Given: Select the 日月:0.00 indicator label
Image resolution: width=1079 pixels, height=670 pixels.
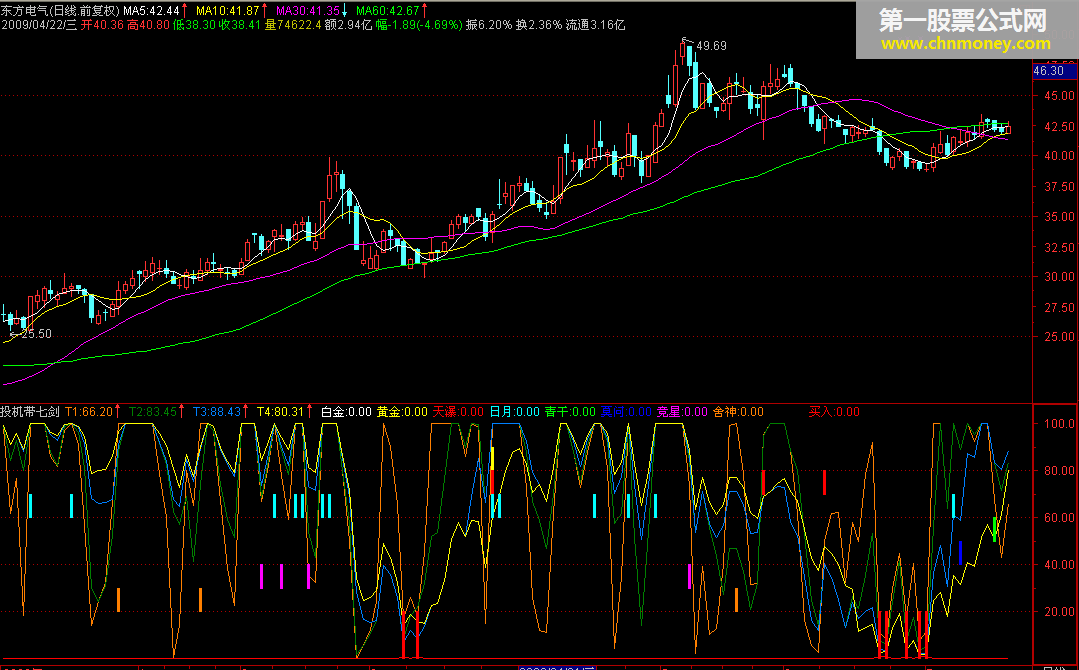Looking at the screenshot, I should pyautogui.click(x=515, y=412).
